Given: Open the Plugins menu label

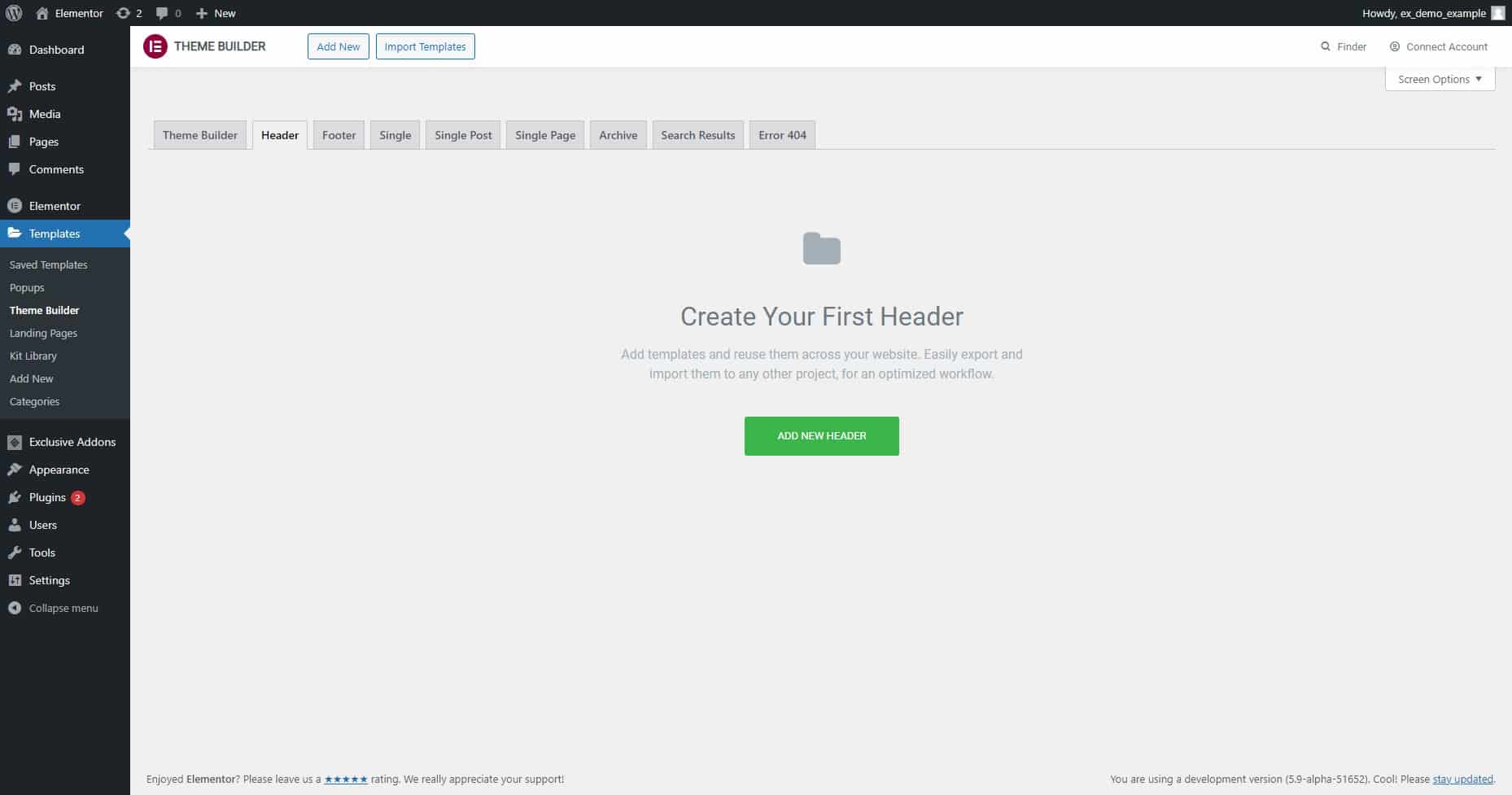Looking at the screenshot, I should [47, 497].
